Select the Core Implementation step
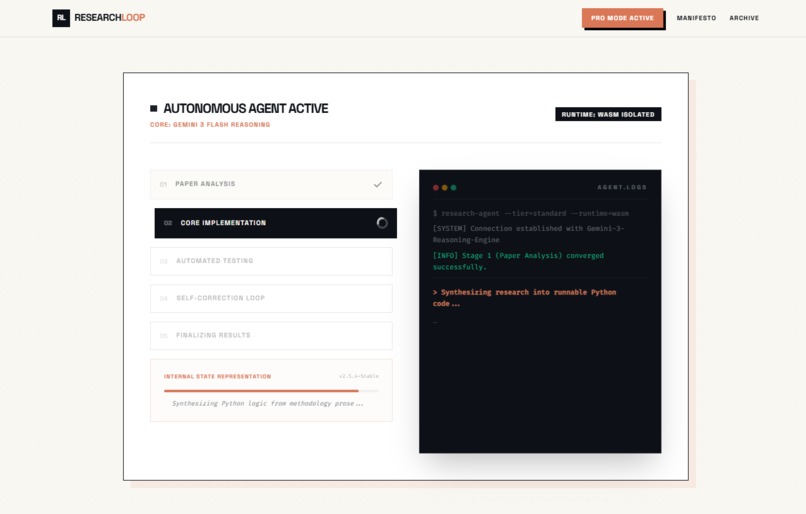The image size is (806, 514). point(276,223)
